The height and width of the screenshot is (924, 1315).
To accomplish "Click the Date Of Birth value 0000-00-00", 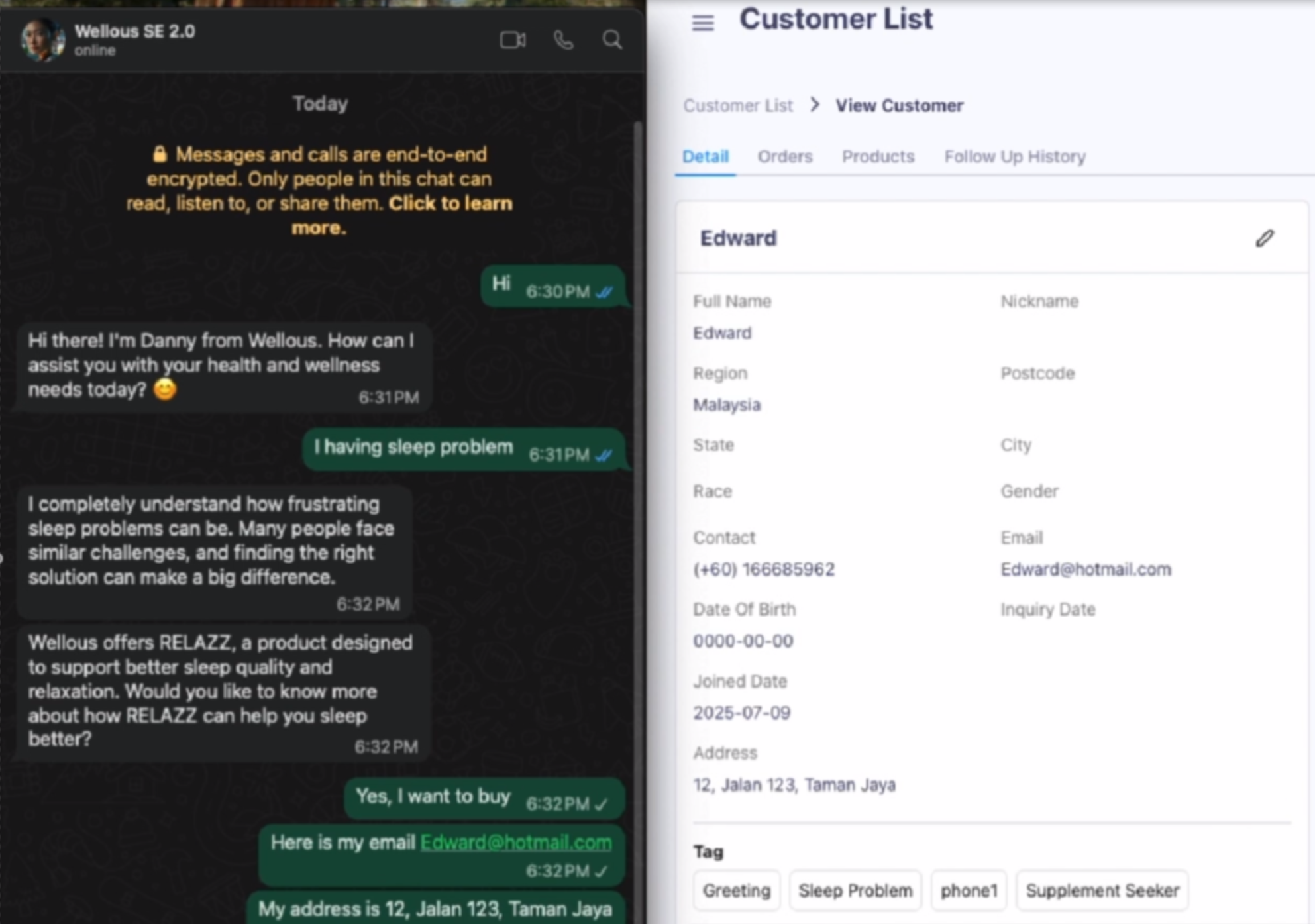I will tap(743, 641).
